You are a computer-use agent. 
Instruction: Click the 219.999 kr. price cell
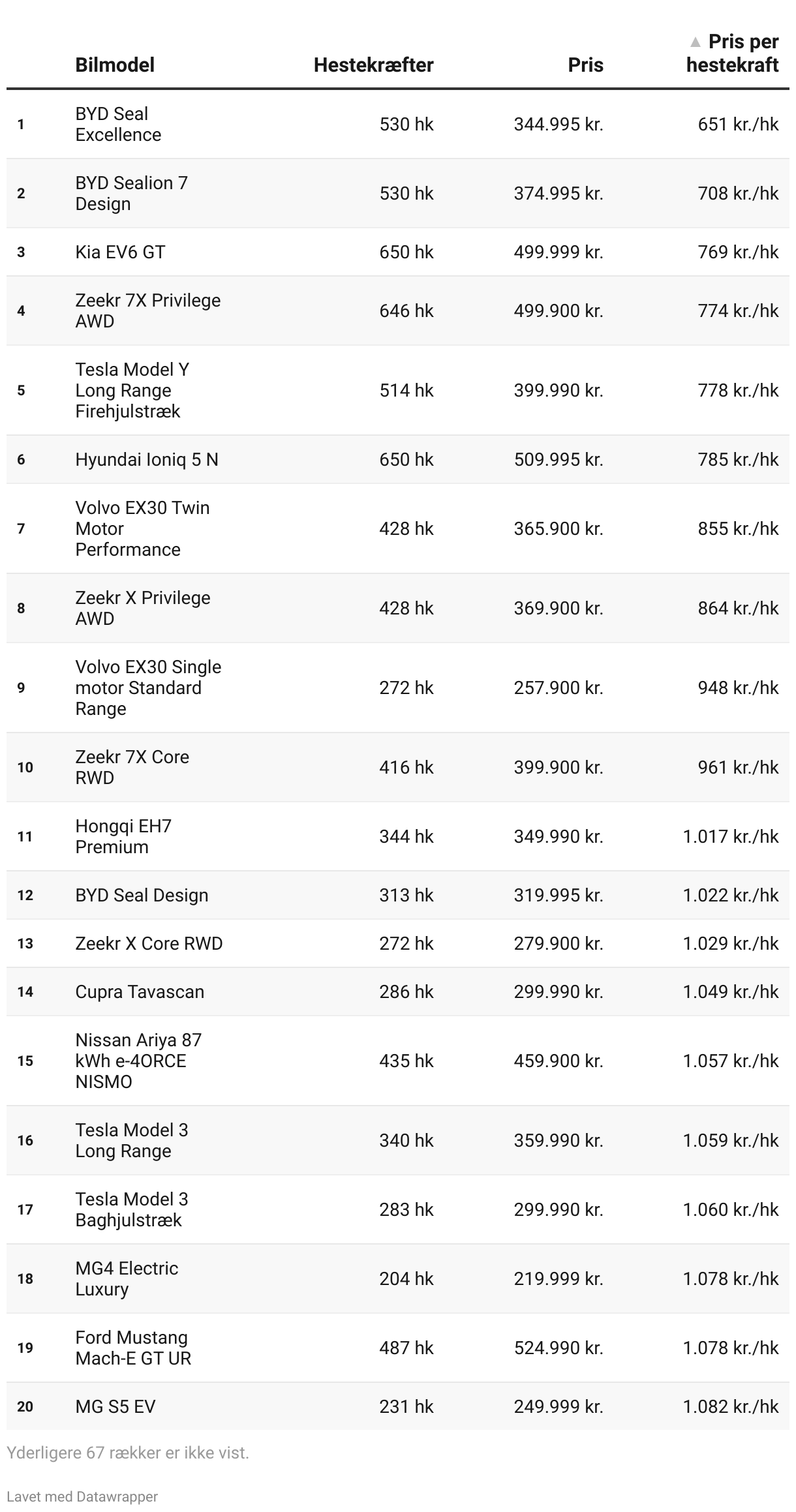[558, 1278]
